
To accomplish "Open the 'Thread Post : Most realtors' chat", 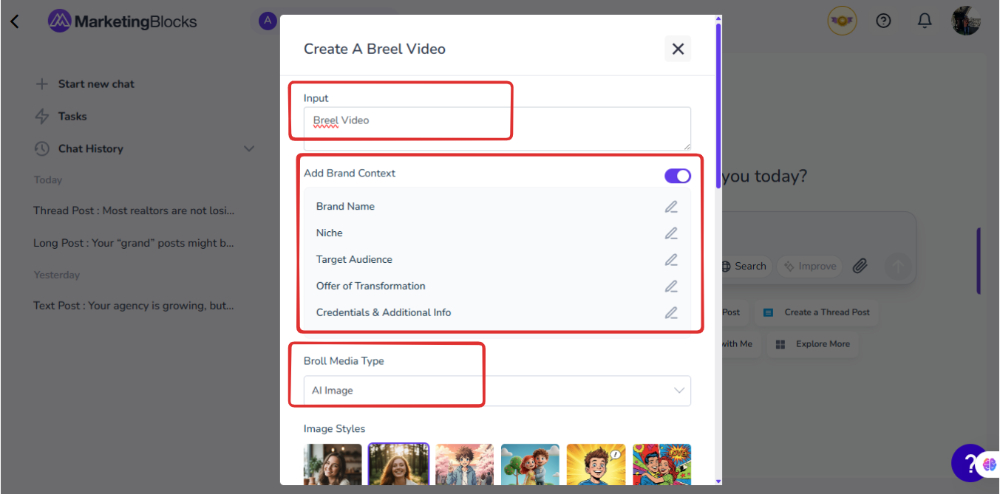I will point(133,211).
